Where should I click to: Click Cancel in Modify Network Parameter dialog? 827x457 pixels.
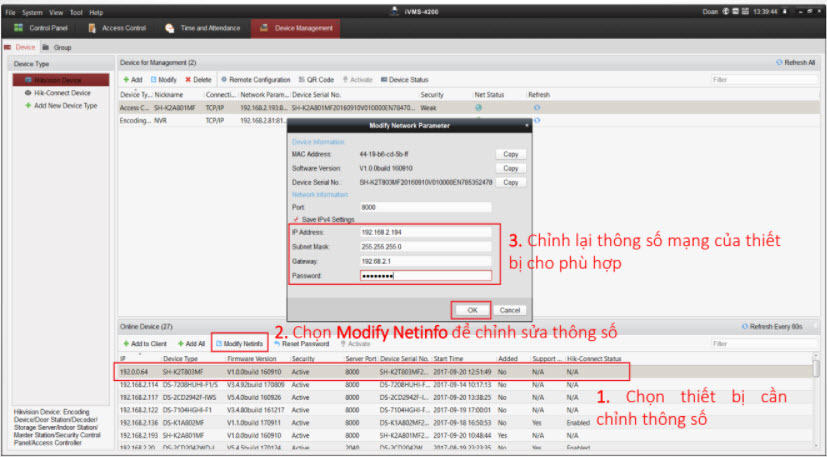point(510,310)
